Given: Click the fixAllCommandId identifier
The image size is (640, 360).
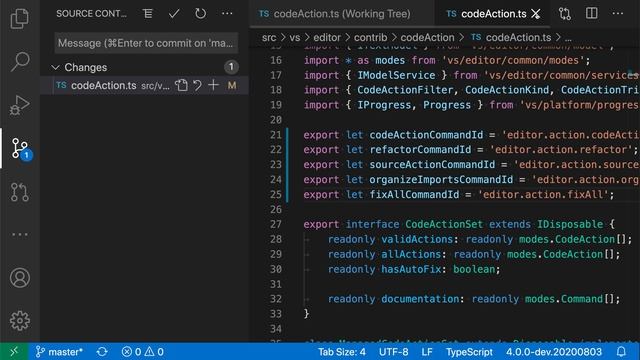Looking at the screenshot, I should click(x=414, y=194).
